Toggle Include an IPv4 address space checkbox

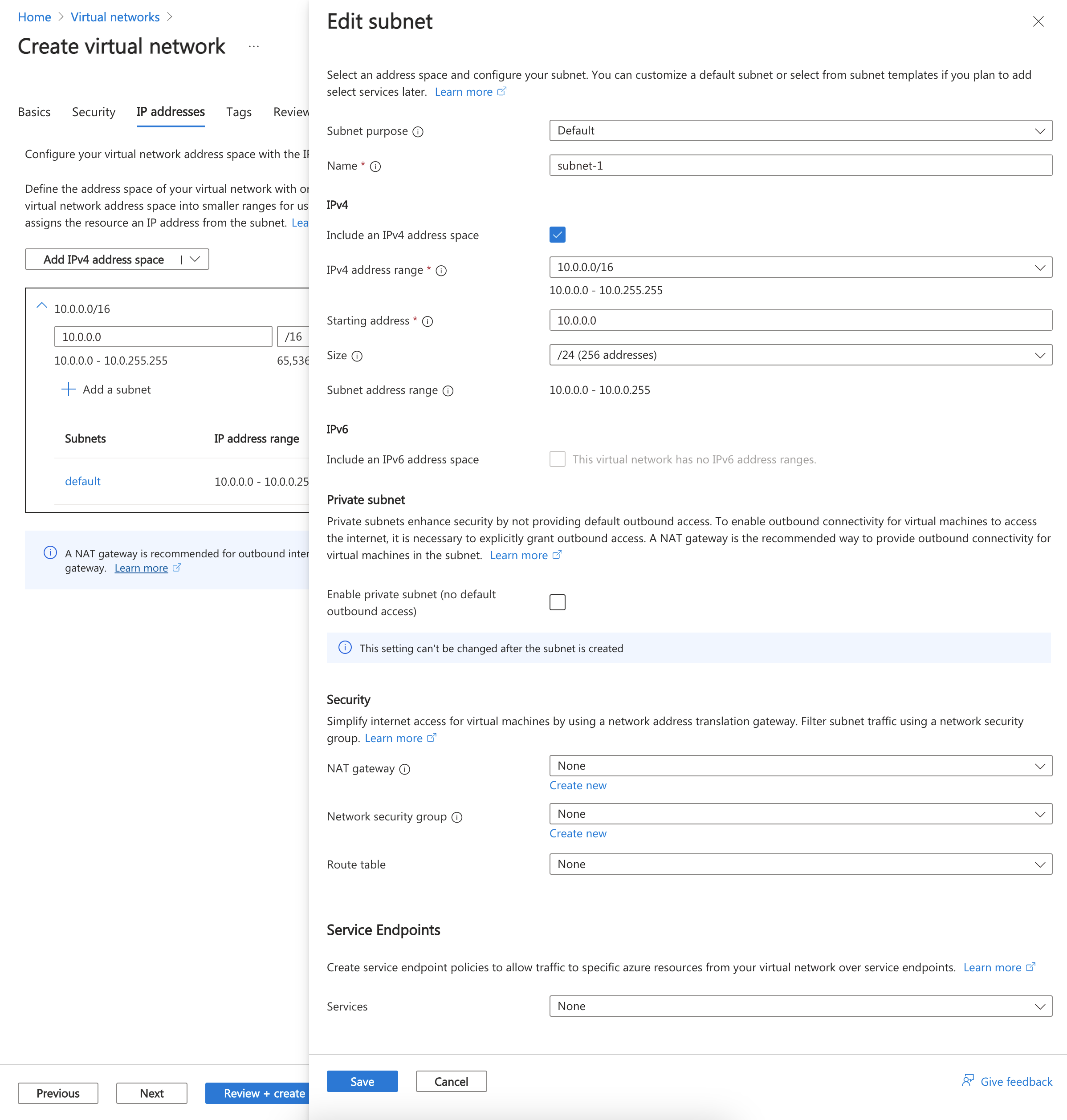coord(557,234)
